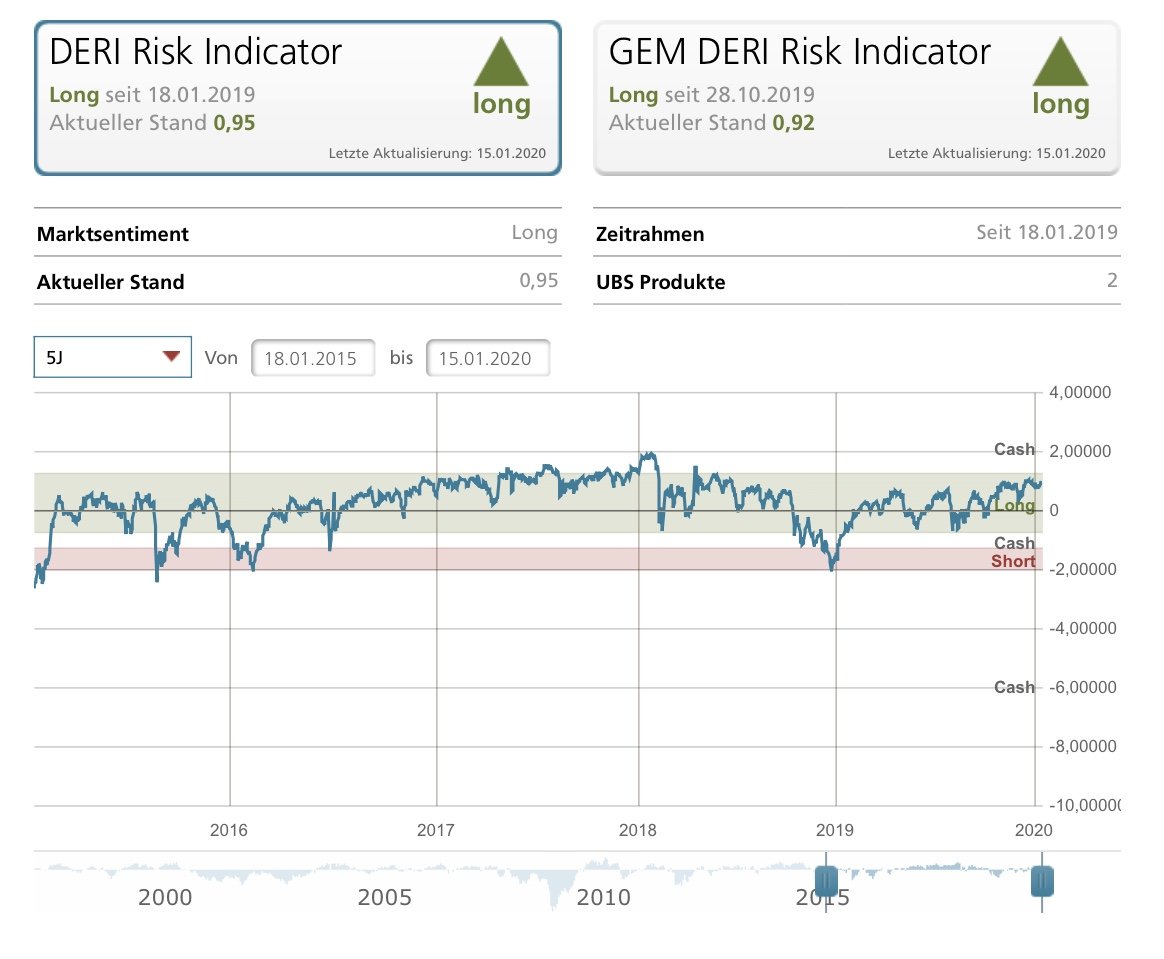Open the 5J time range dropdown
1164x959 pixels.
pyautogui.click(x=112, y=357)
